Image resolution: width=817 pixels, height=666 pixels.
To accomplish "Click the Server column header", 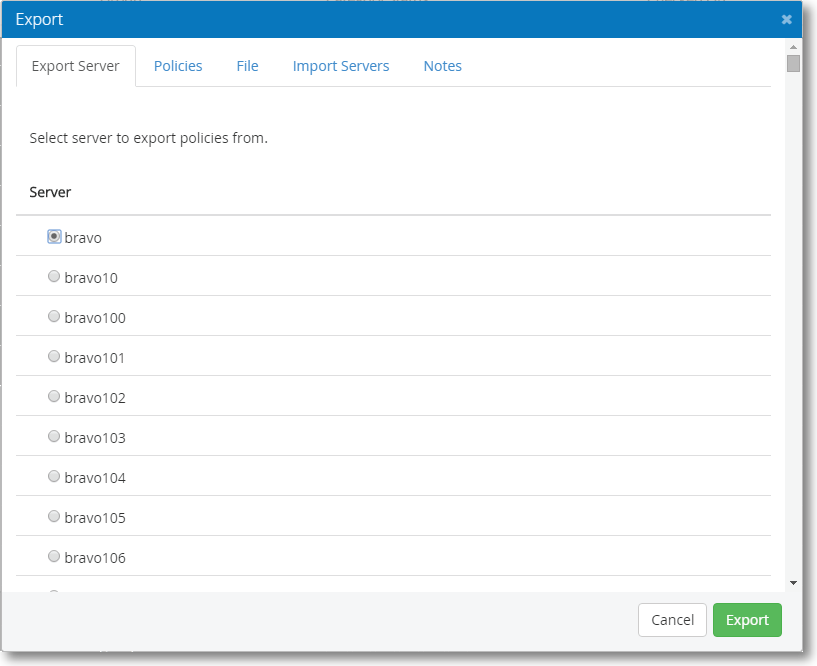I will tap(50, 192).
